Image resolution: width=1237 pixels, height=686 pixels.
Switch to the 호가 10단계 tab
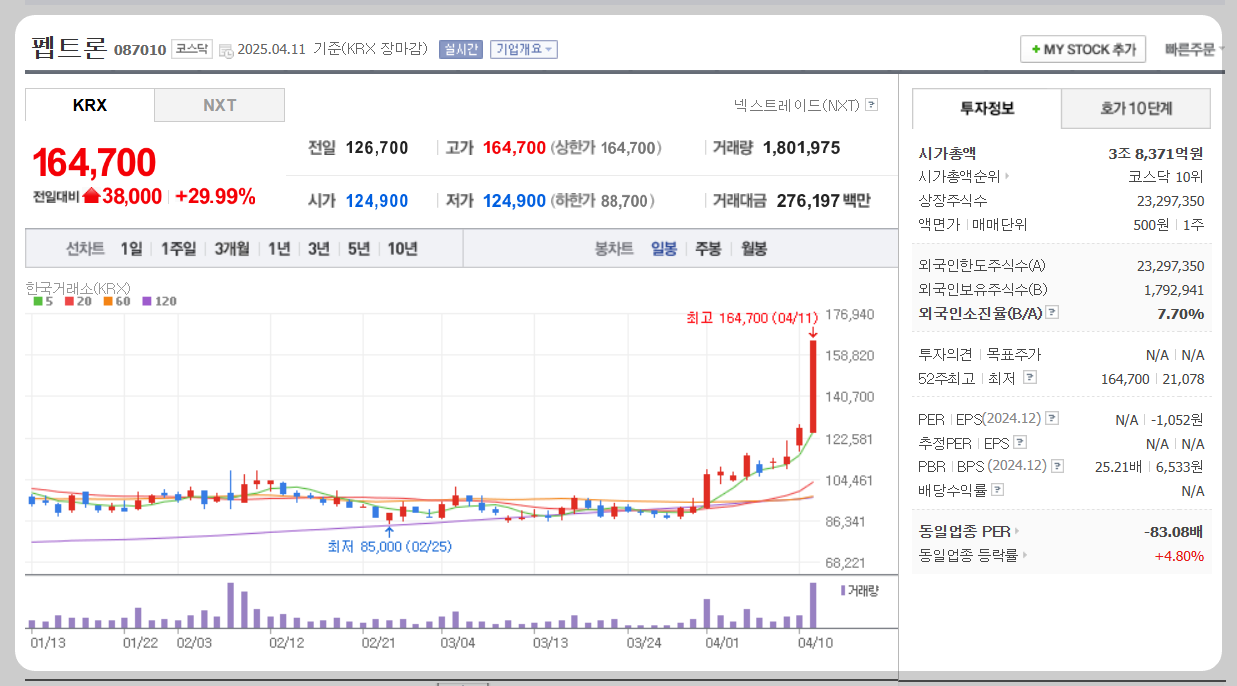pyautogui.click(x=1135, y=110)
